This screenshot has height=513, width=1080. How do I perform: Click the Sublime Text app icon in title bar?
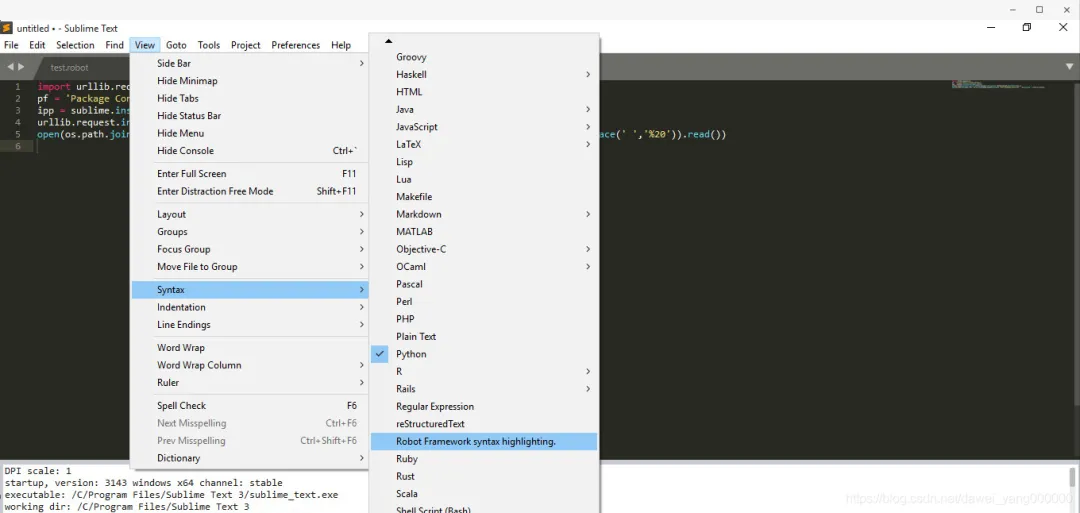tap(7, 28)
